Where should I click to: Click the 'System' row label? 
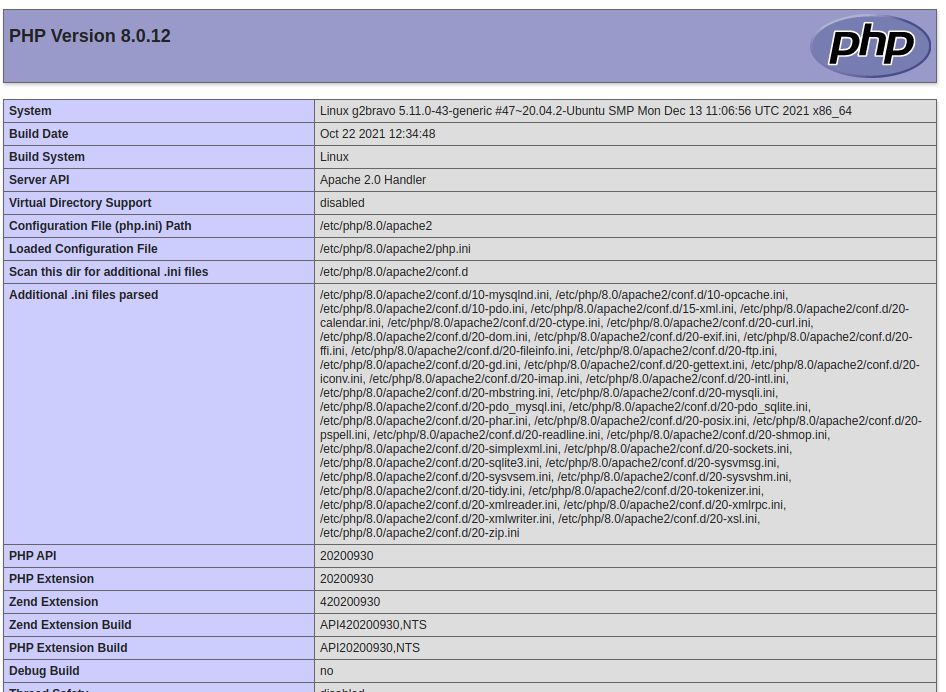[30, 111]
